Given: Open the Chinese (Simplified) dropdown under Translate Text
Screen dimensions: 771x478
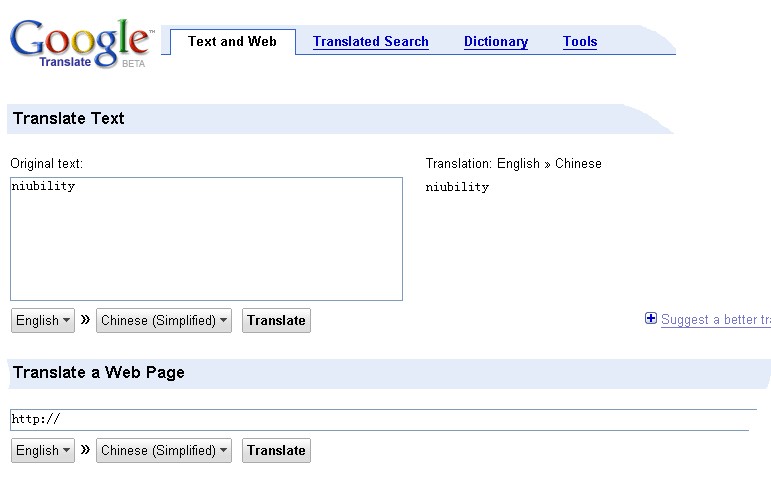Looking at the screenshot, I should (164, 321).
